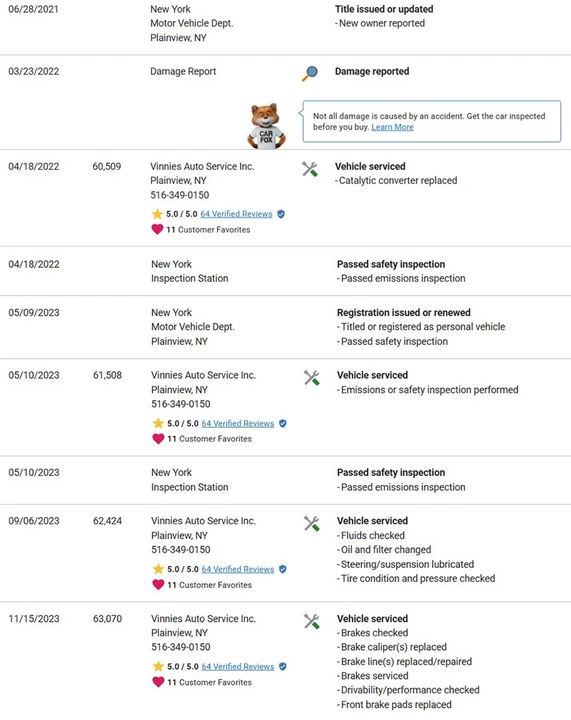
Task: Click the wrench icon for 11/15/2023 service
Action: (x=312, y=621)
